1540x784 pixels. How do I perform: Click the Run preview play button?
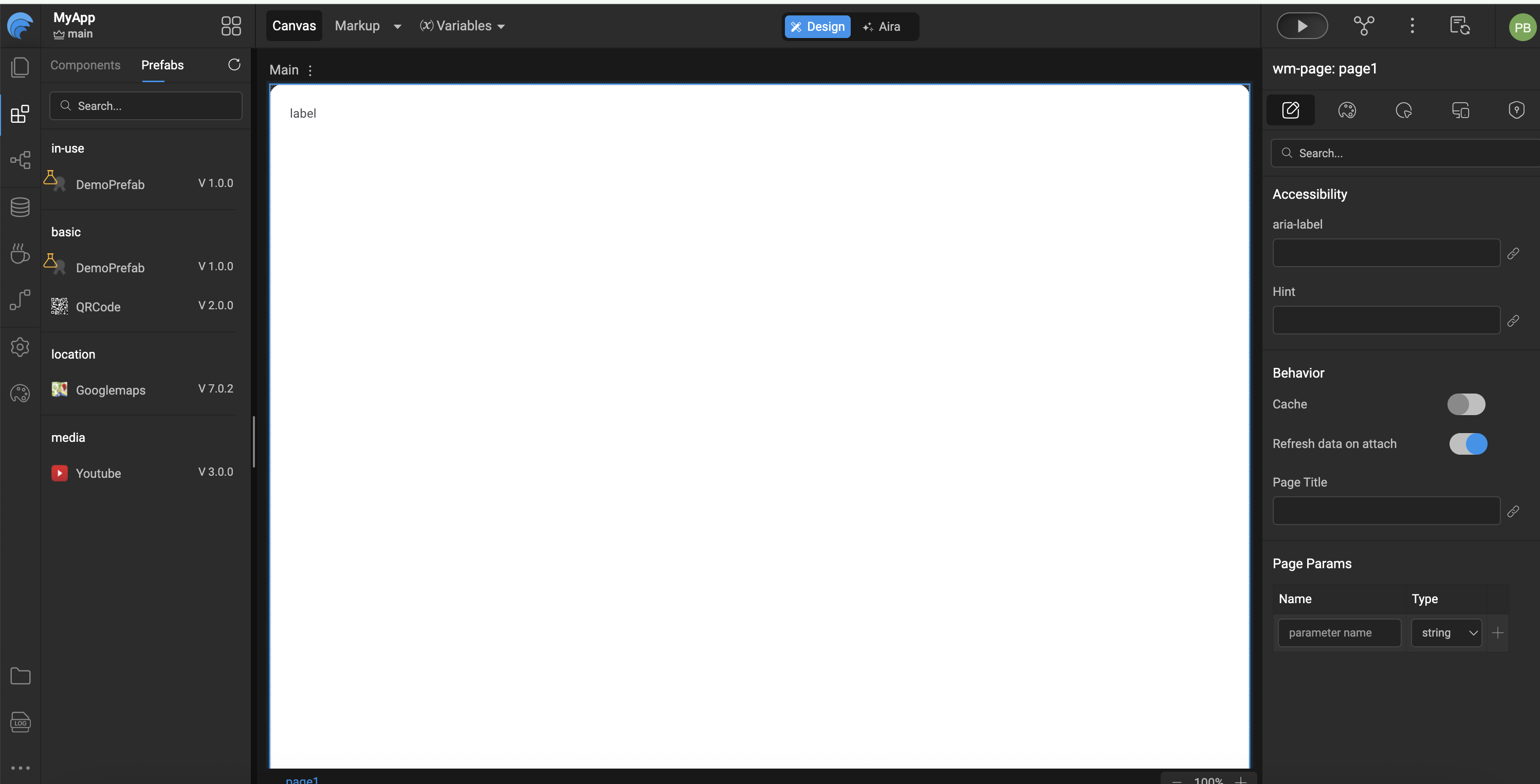pyautogui.click(x=1301, y=26)
